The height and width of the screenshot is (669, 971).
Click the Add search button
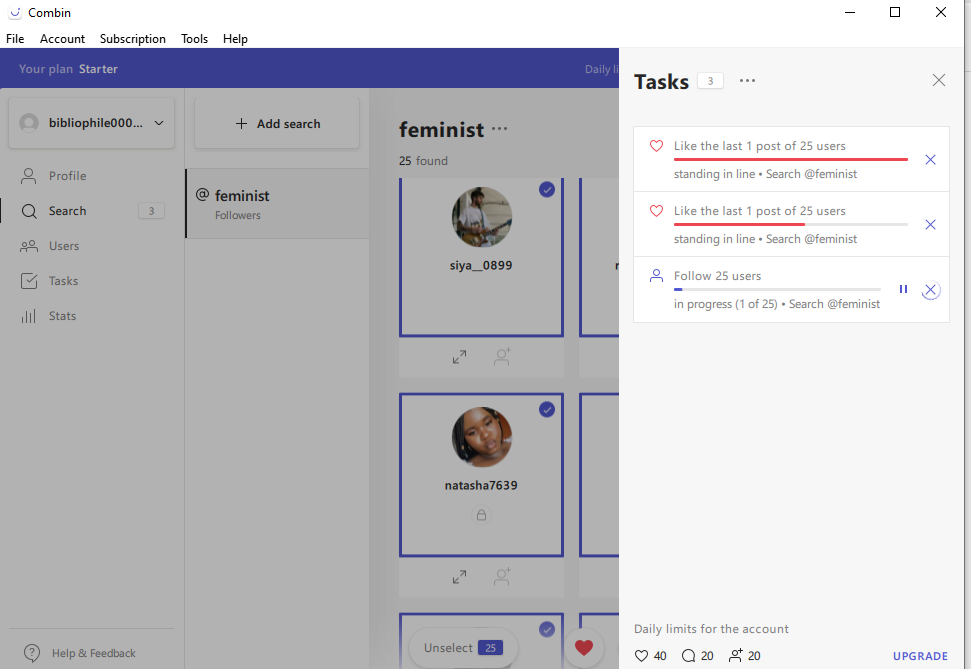(277, 123)
